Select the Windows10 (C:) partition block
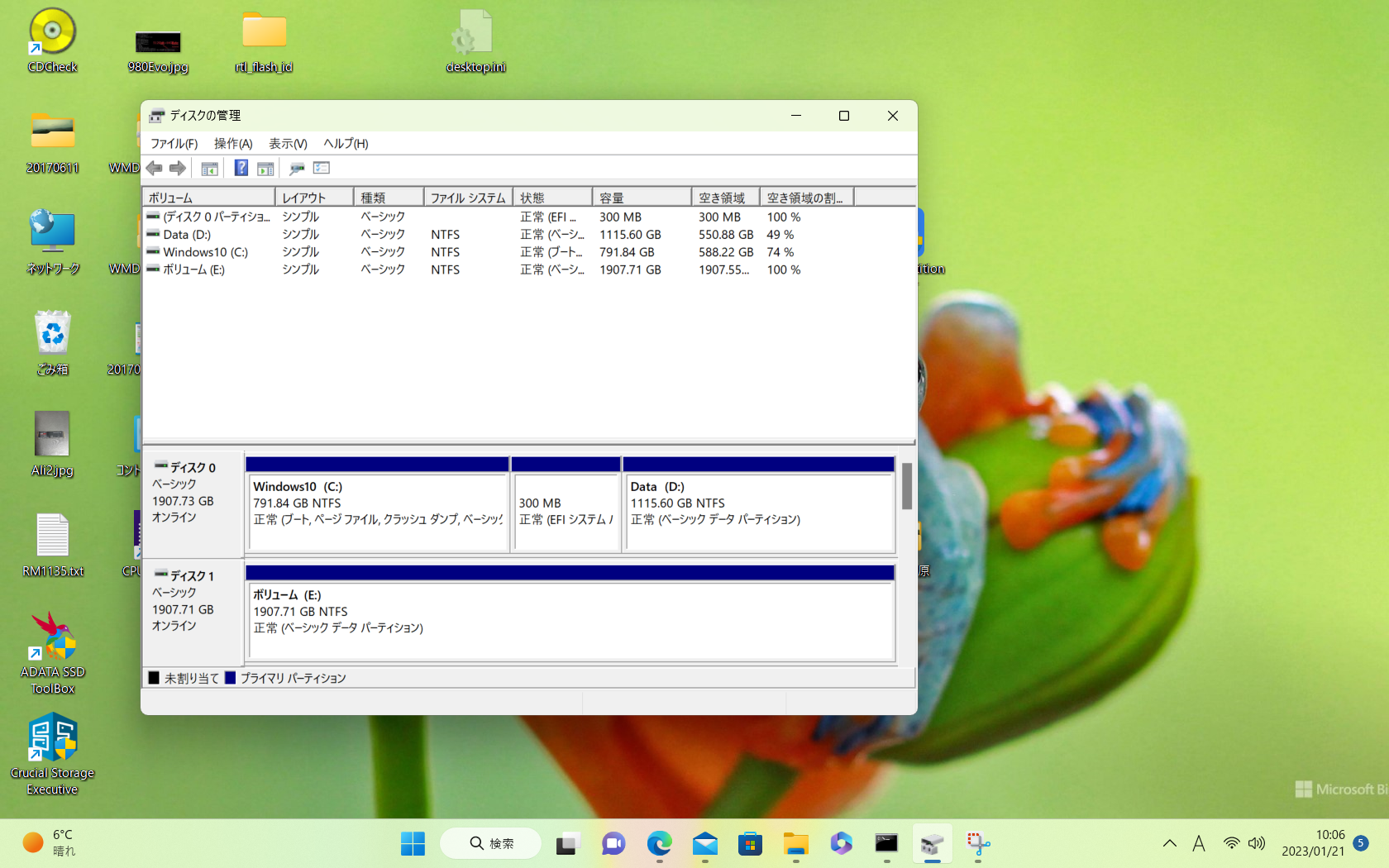The image size is (1389, 868). [x=377, y=511]
